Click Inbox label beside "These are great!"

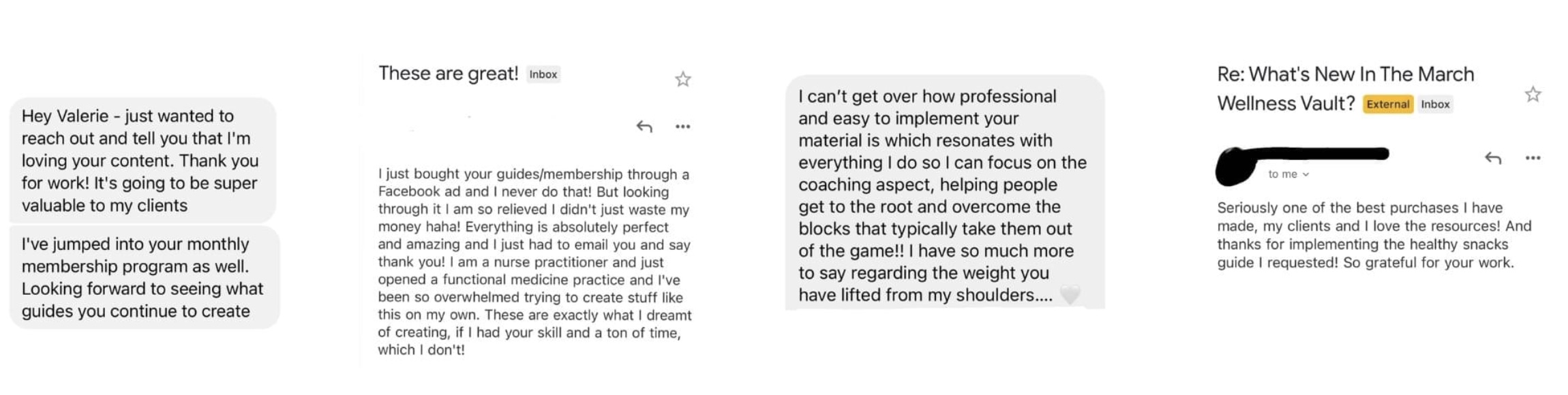(x=543, y=74)
